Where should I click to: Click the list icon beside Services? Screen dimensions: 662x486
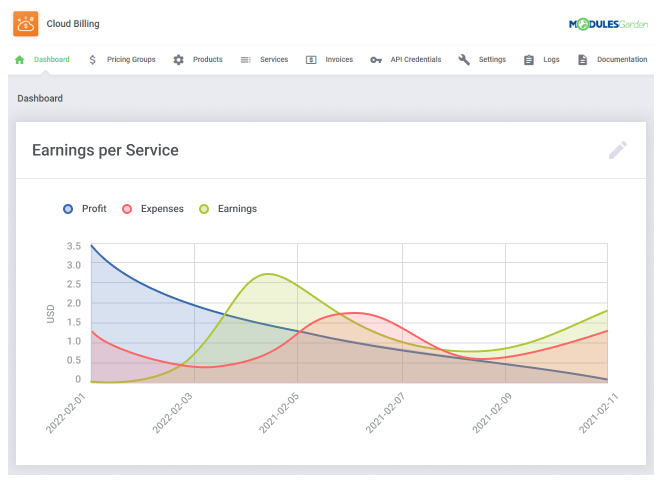245,60
